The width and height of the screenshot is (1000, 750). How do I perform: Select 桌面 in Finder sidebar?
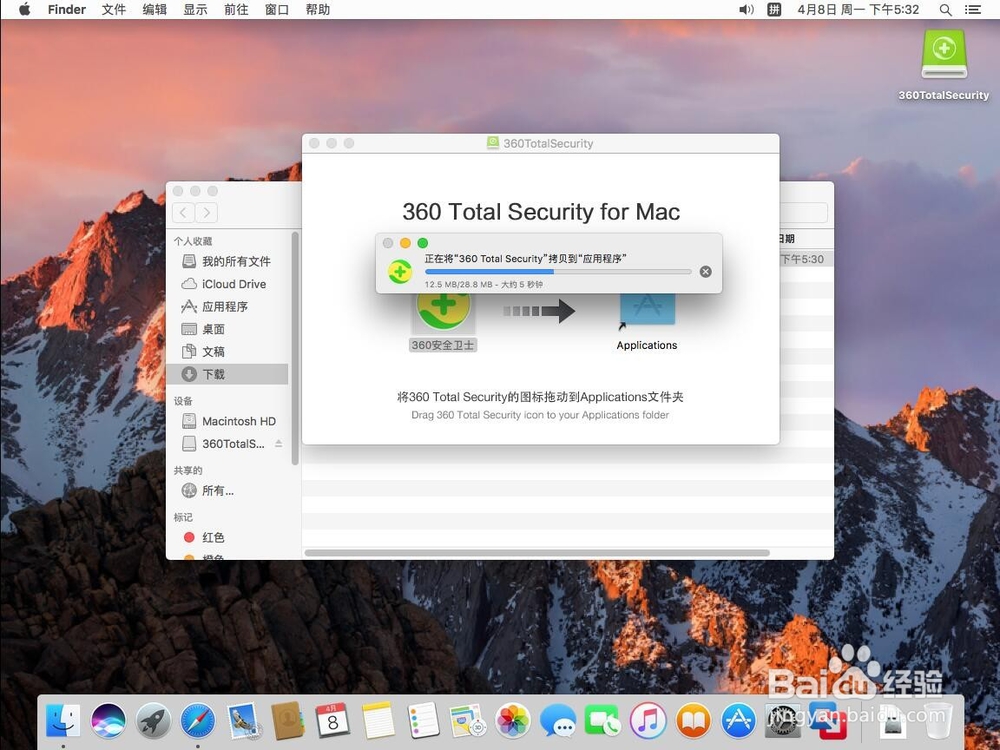tap(226, 329)
